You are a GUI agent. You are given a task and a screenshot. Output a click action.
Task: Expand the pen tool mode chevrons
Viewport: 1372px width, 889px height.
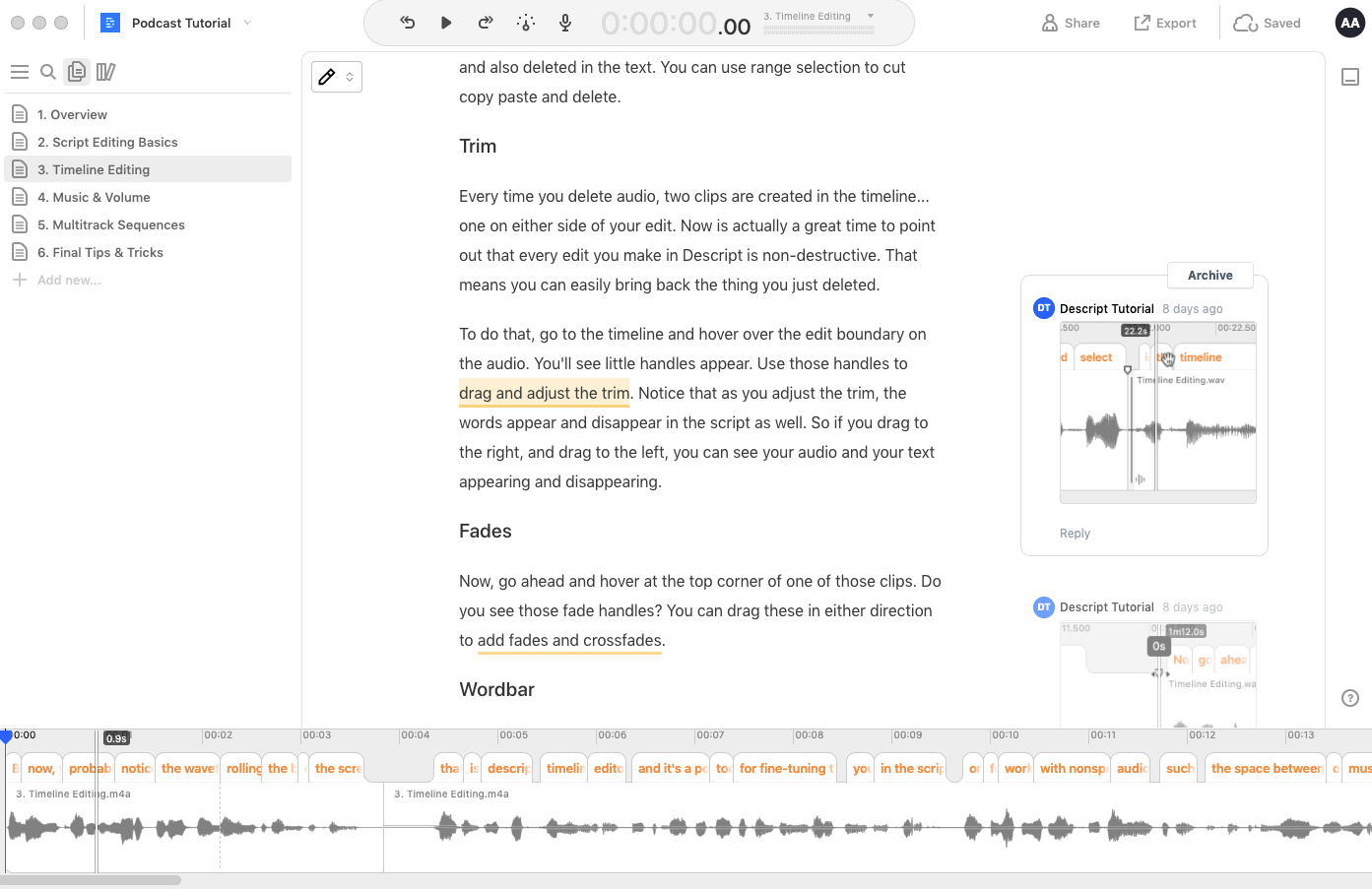point(350,77)
